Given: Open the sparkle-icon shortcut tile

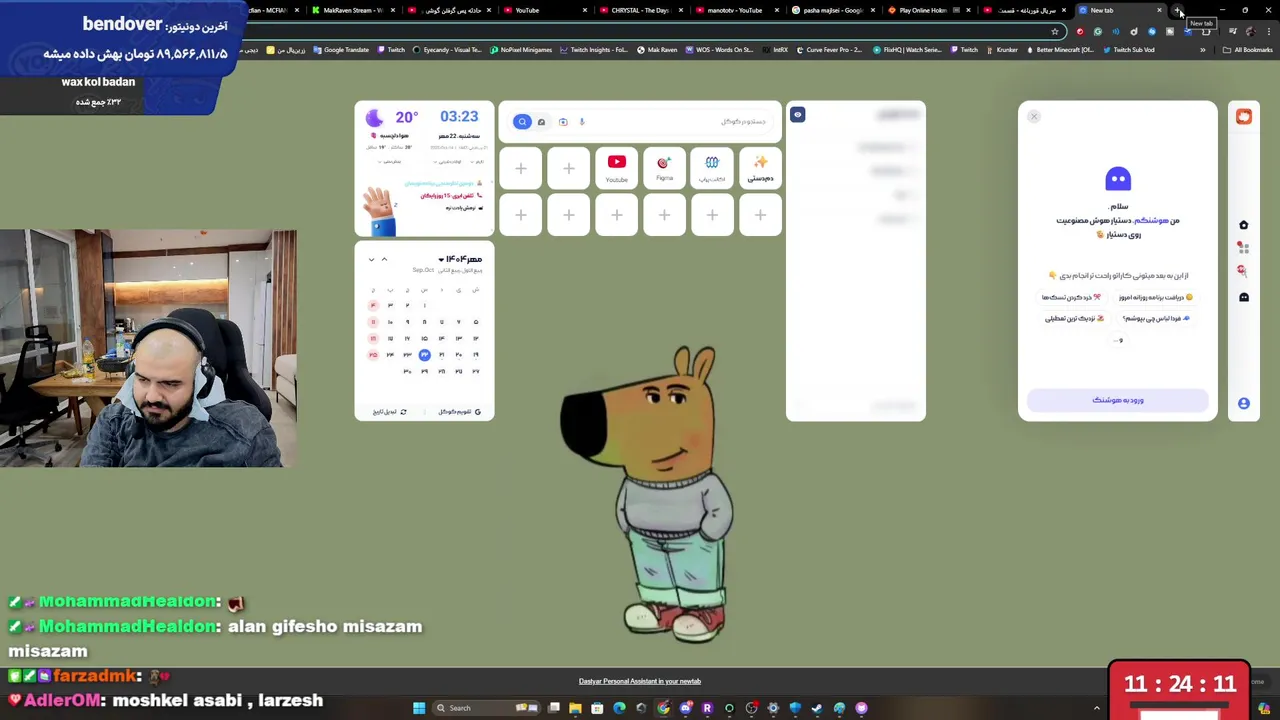Looking at the screenshot, I should (x=760, y=167).
